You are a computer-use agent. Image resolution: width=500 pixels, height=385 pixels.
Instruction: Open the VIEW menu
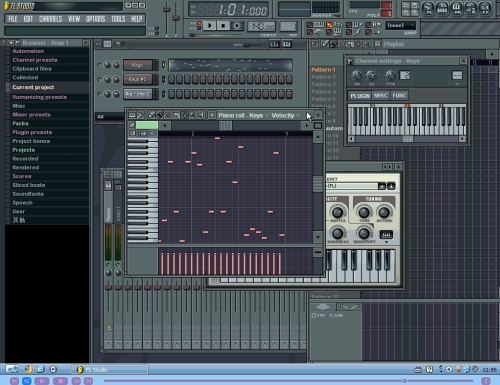(x=74, y=19)
